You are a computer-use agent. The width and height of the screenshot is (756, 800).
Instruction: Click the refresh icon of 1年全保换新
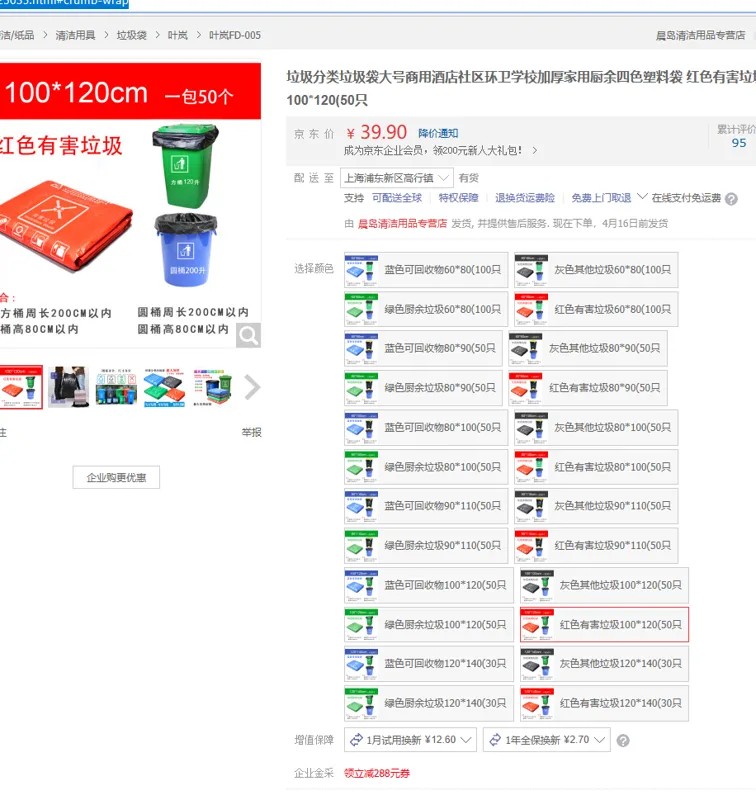pyautogui.click(x=495, y=740)
